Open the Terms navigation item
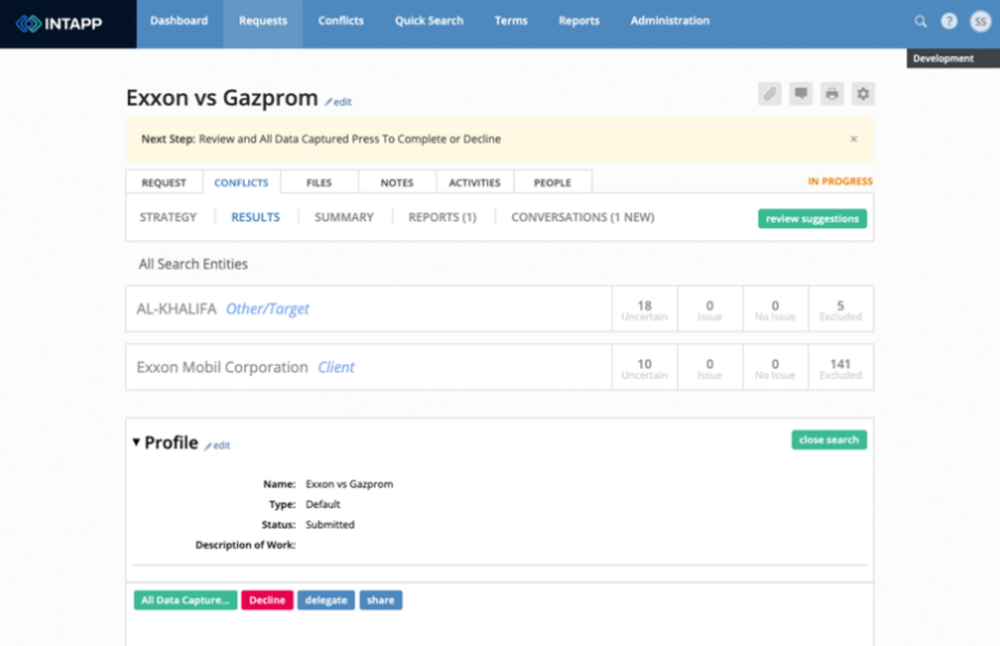This screenshot has width=1000, height=646. (511, 20)
